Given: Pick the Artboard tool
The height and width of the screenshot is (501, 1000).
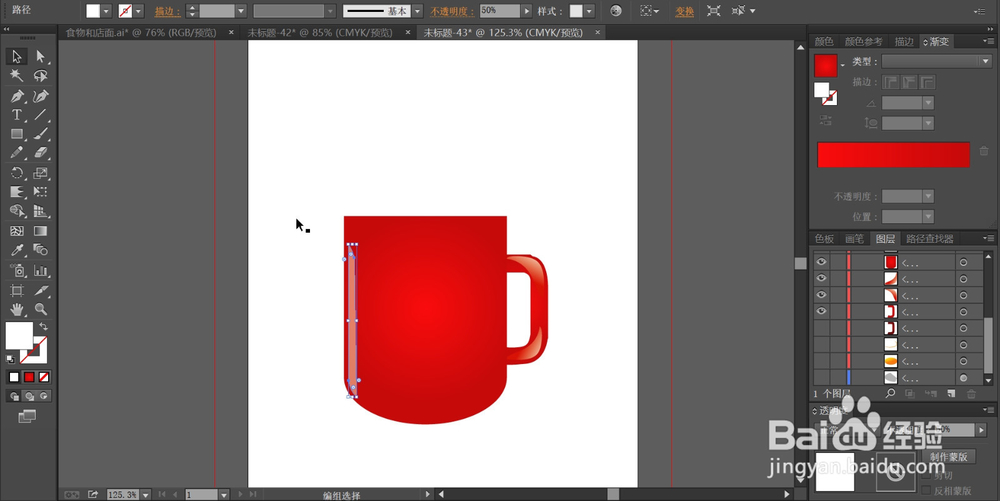Looking at the screenshot, I should pos(17,291).
